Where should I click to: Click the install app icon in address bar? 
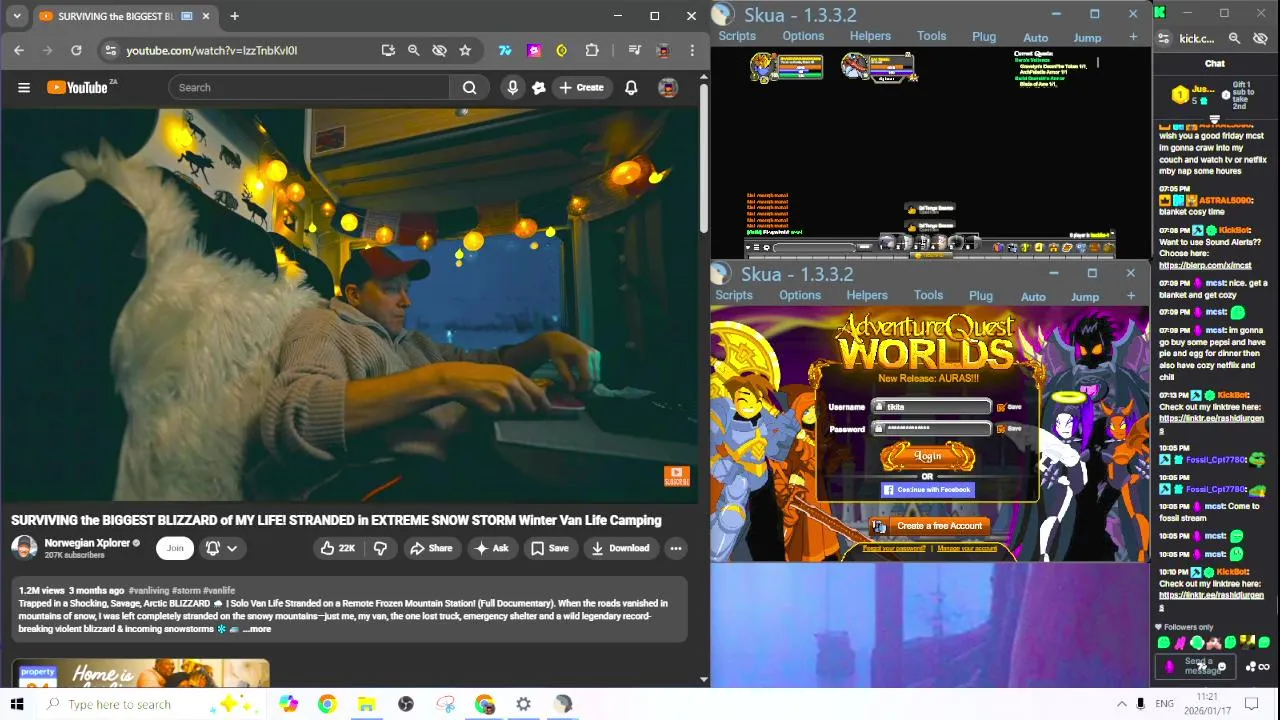click(388, 50)
